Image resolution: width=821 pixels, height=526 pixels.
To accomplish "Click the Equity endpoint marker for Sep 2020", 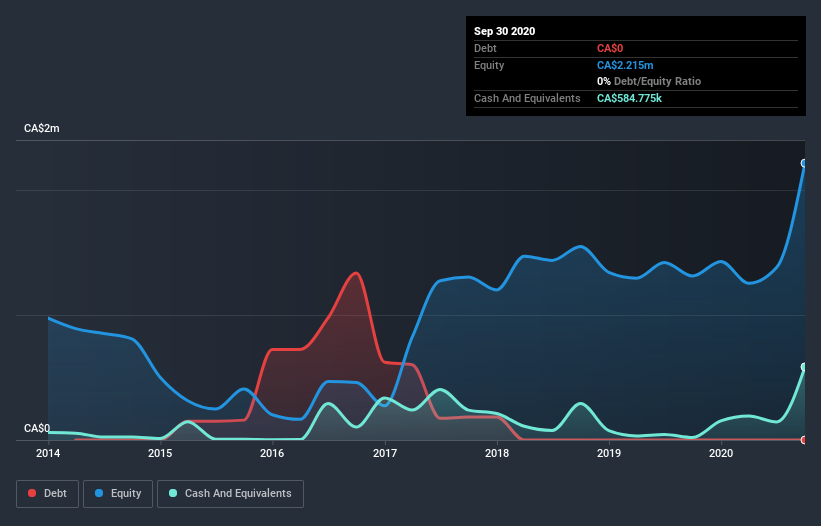I will (804, 163).
